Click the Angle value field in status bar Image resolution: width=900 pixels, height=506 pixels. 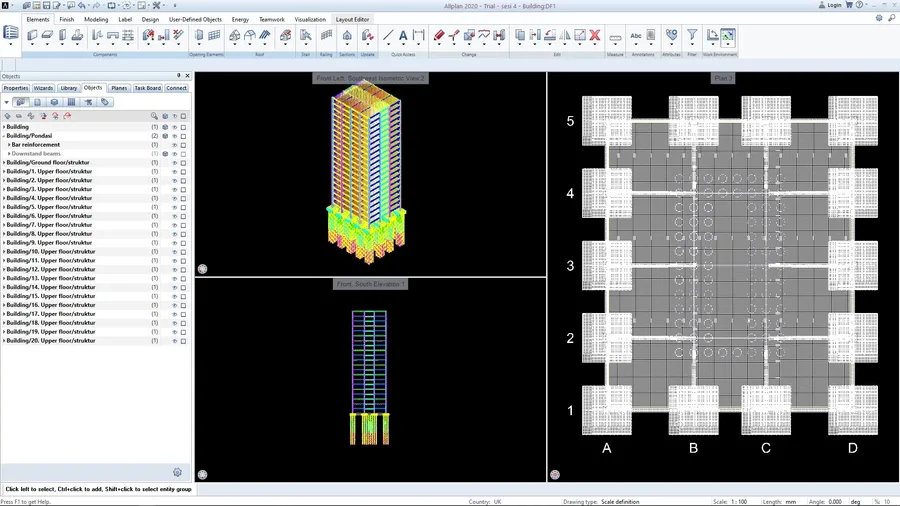pyautogui.click(x=835, y=501)
